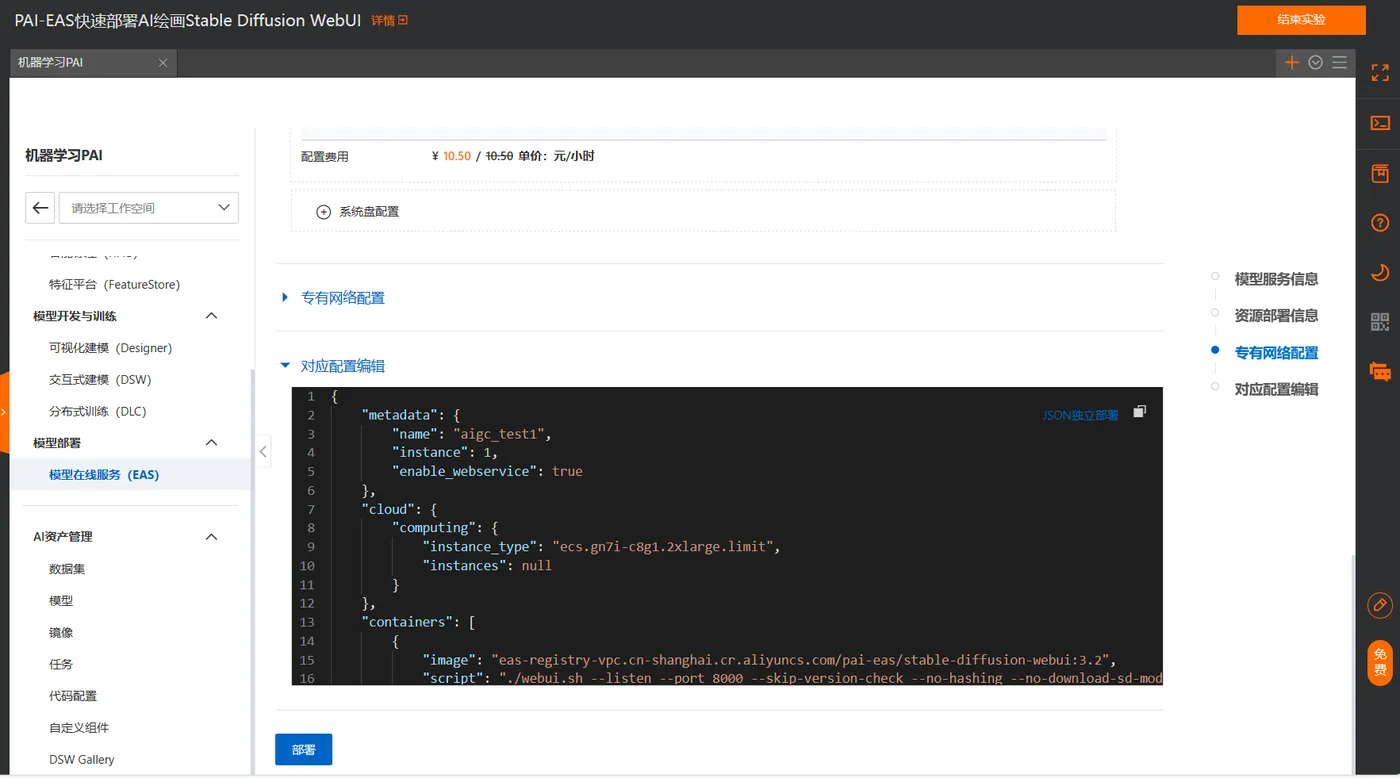Click the back arrow beside workspace selector
1400x778 pixels.
click(x=40, y=208)
